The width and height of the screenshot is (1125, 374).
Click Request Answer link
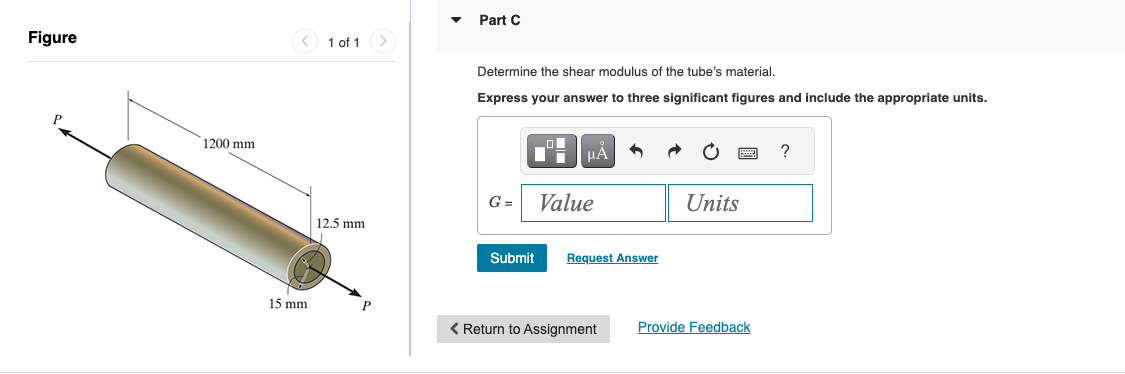612,258
